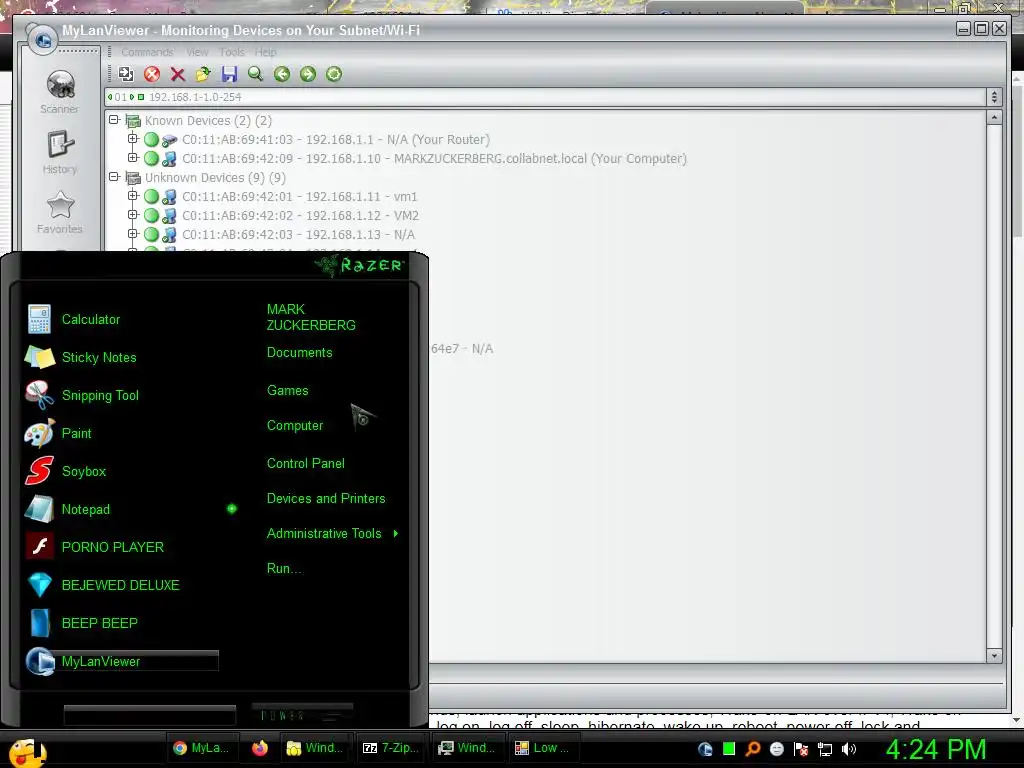Select MyLanViewer in the start menu
This screenshot has width=1024, height=768.
(121, 661)
